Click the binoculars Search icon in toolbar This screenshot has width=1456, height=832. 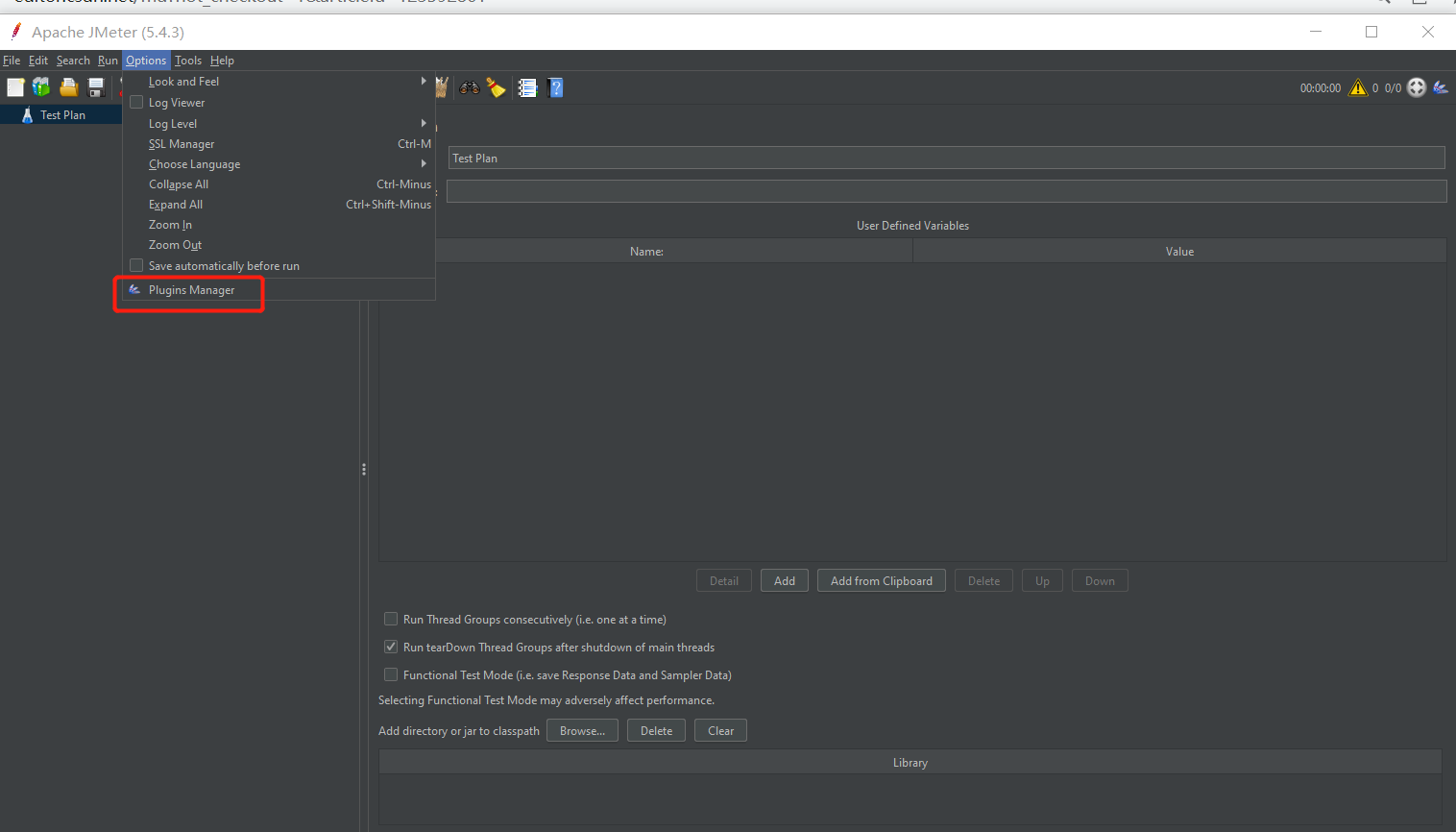click(470, 87)
